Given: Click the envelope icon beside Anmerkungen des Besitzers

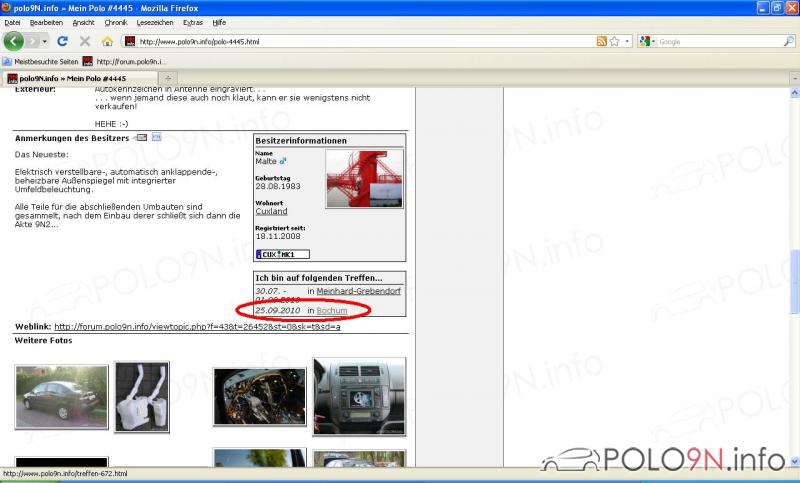Looking at the screenshot, I should tap(142, 137).
